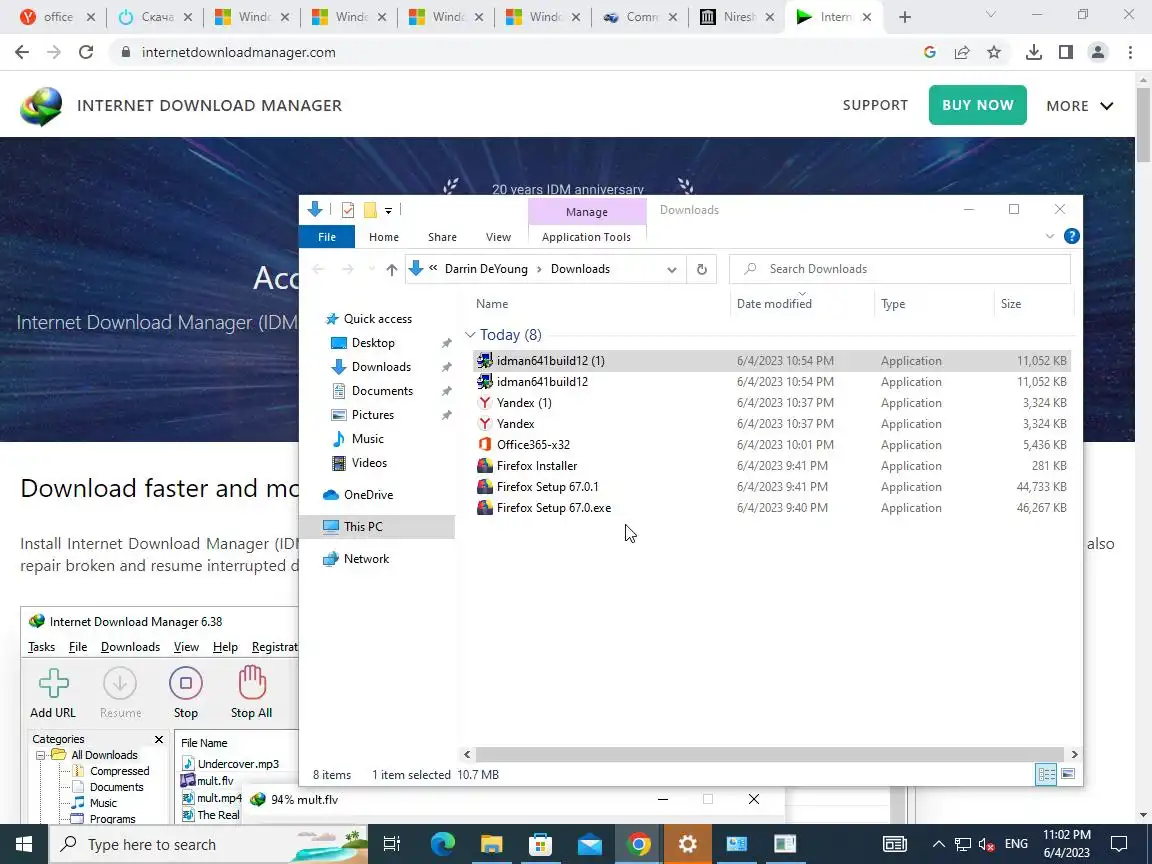Open the Application Tools tab
1152x864 pixels.
click(x=586, y=237)
